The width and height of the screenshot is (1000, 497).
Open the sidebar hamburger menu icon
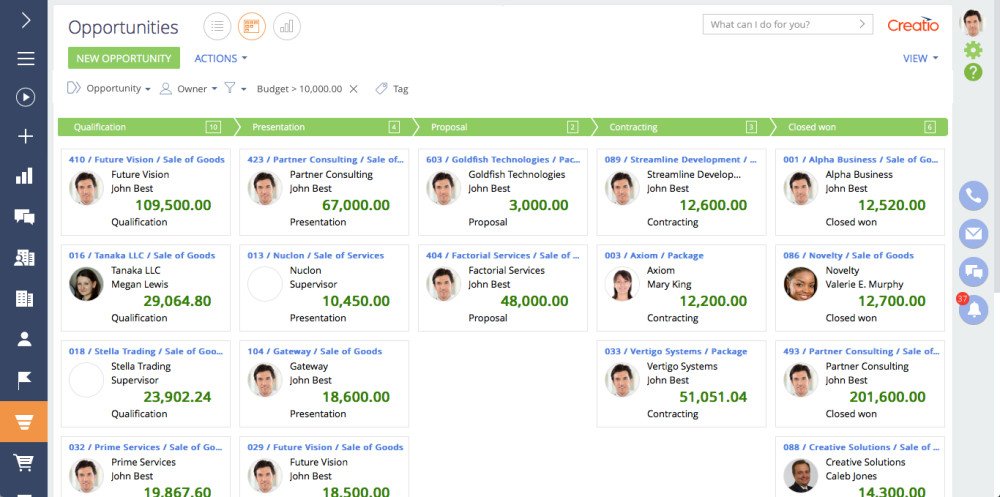25,59
